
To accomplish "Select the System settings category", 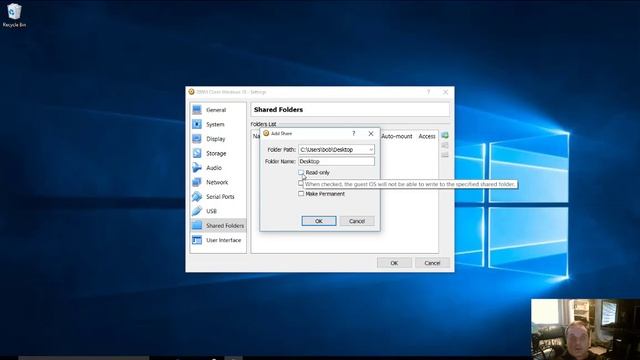I will pos(218,124).
